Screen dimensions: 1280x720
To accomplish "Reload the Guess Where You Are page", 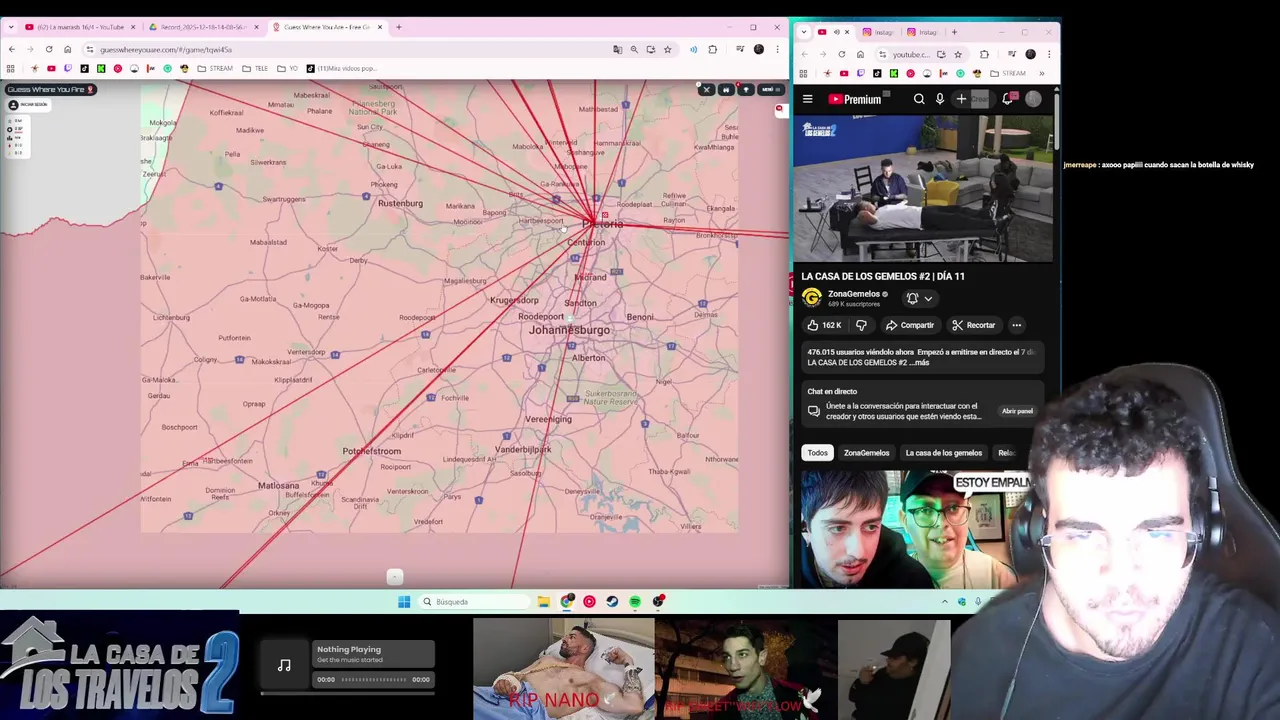I will coord(49,49).
